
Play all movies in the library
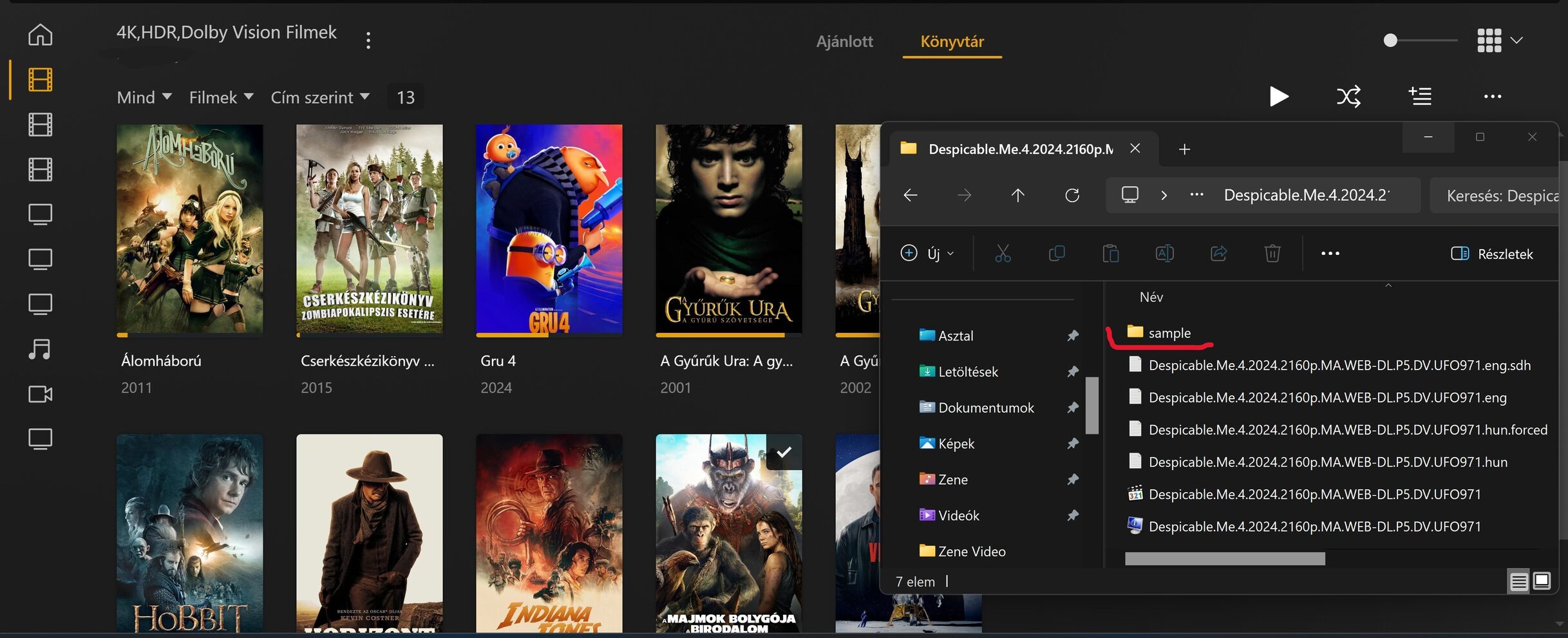(x=1279, y=97)
